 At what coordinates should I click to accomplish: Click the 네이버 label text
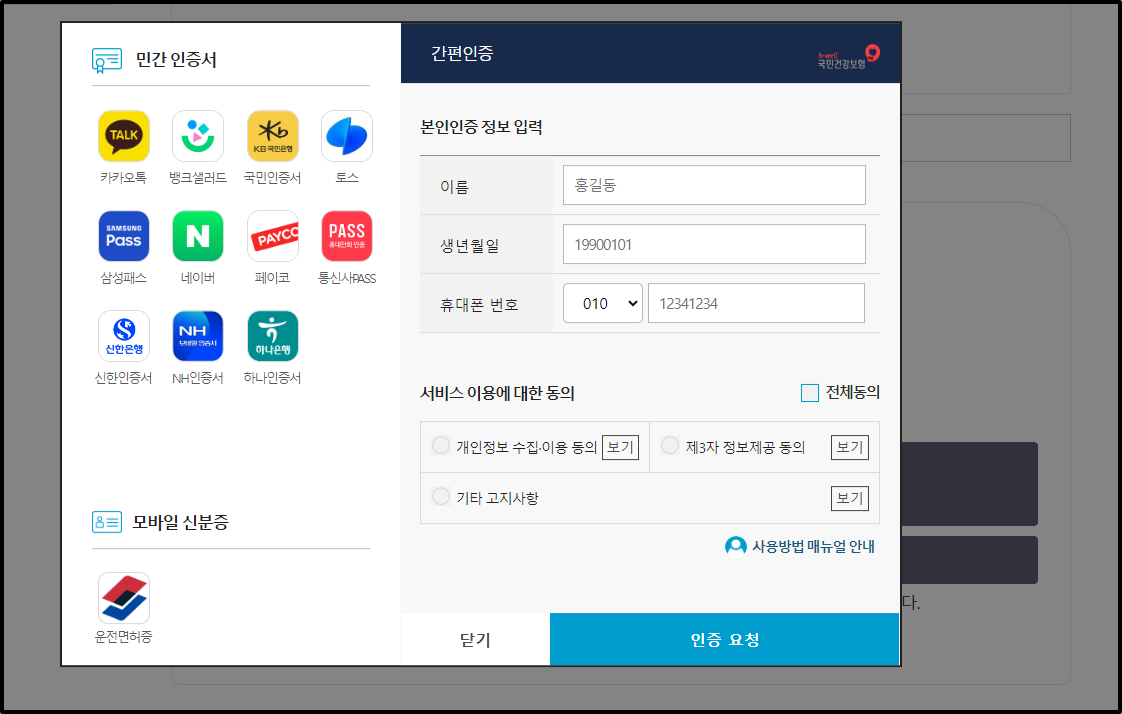(198, 278)
